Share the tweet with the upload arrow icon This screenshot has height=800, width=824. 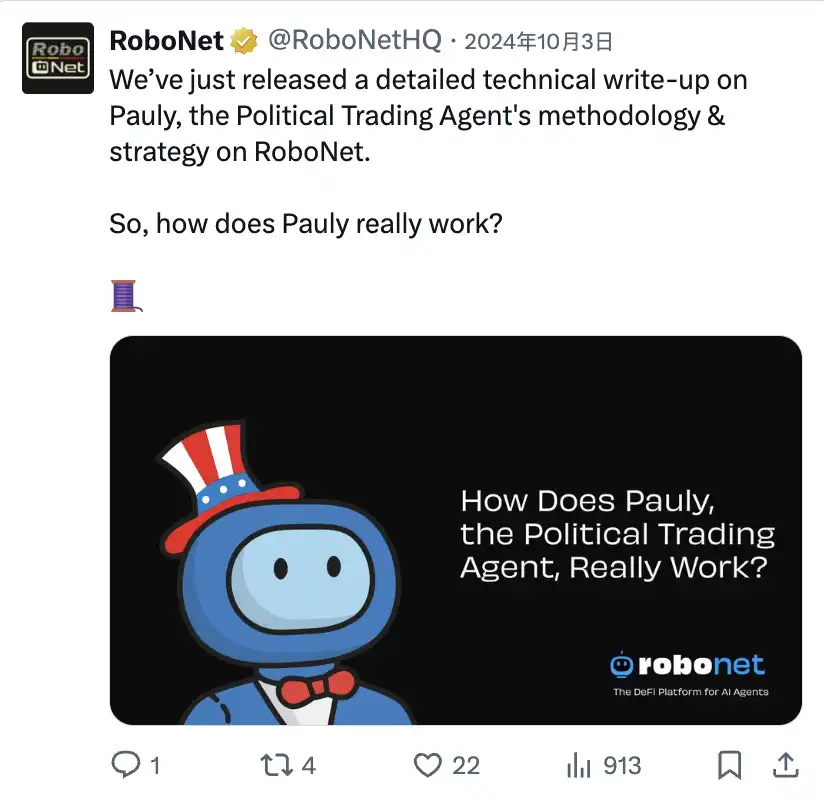coord(787,765)
